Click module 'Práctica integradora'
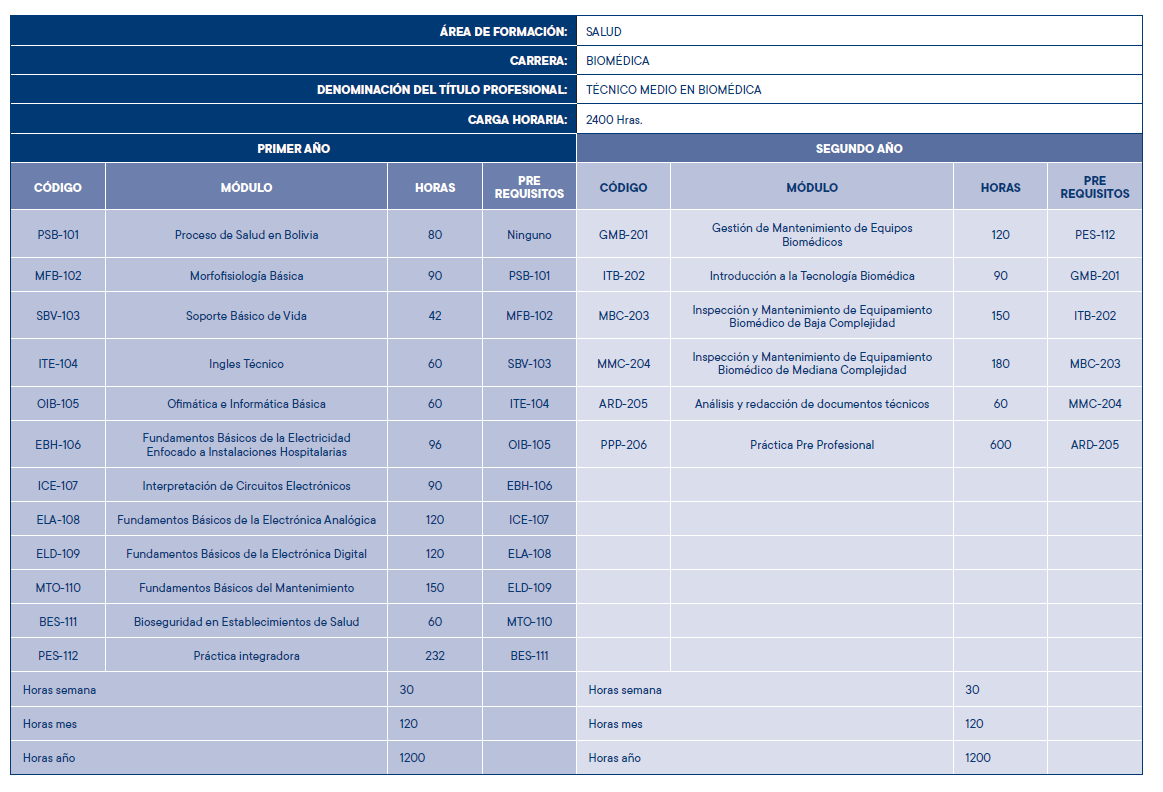1163x792 pixels. coord(246,656)
